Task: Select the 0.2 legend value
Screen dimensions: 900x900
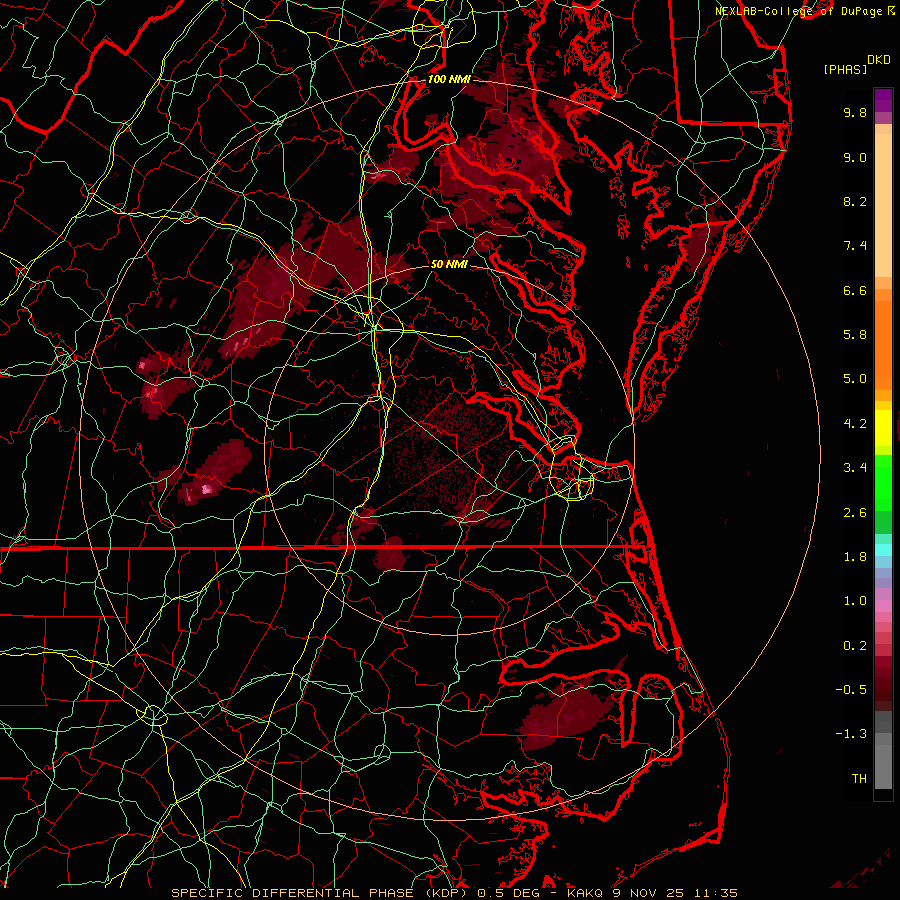Action: (855, 646)
